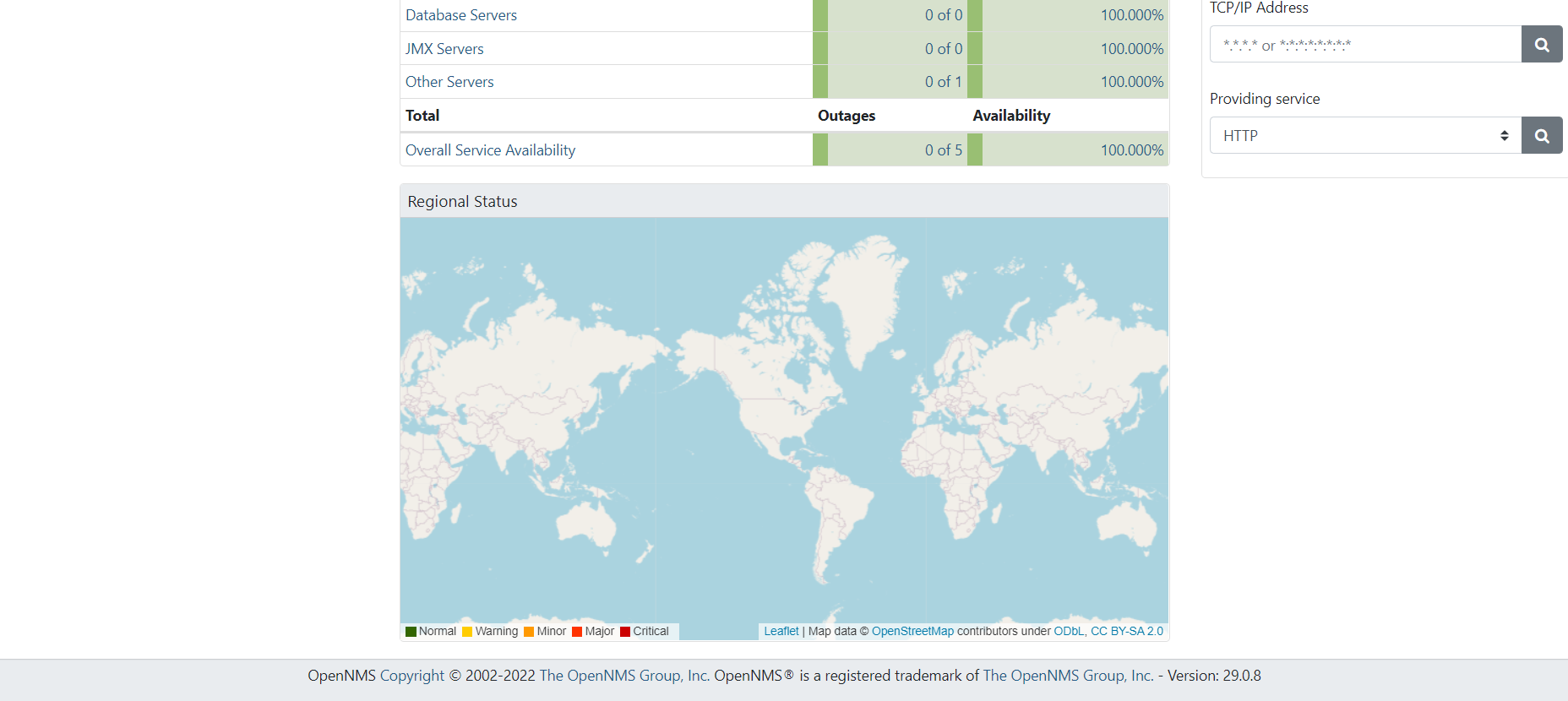1568x701 pixels.
Task: Click the Major legend swatch
Action: coord(577,632)
